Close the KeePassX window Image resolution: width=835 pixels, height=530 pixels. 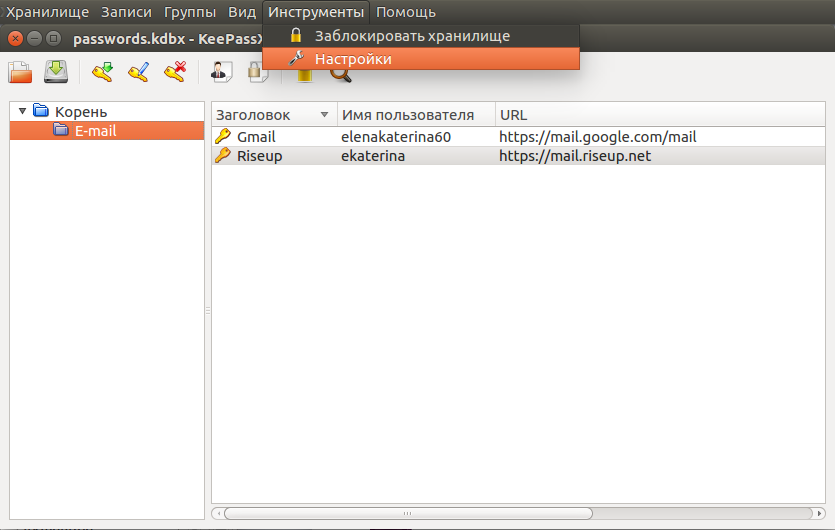pos(15,38)
